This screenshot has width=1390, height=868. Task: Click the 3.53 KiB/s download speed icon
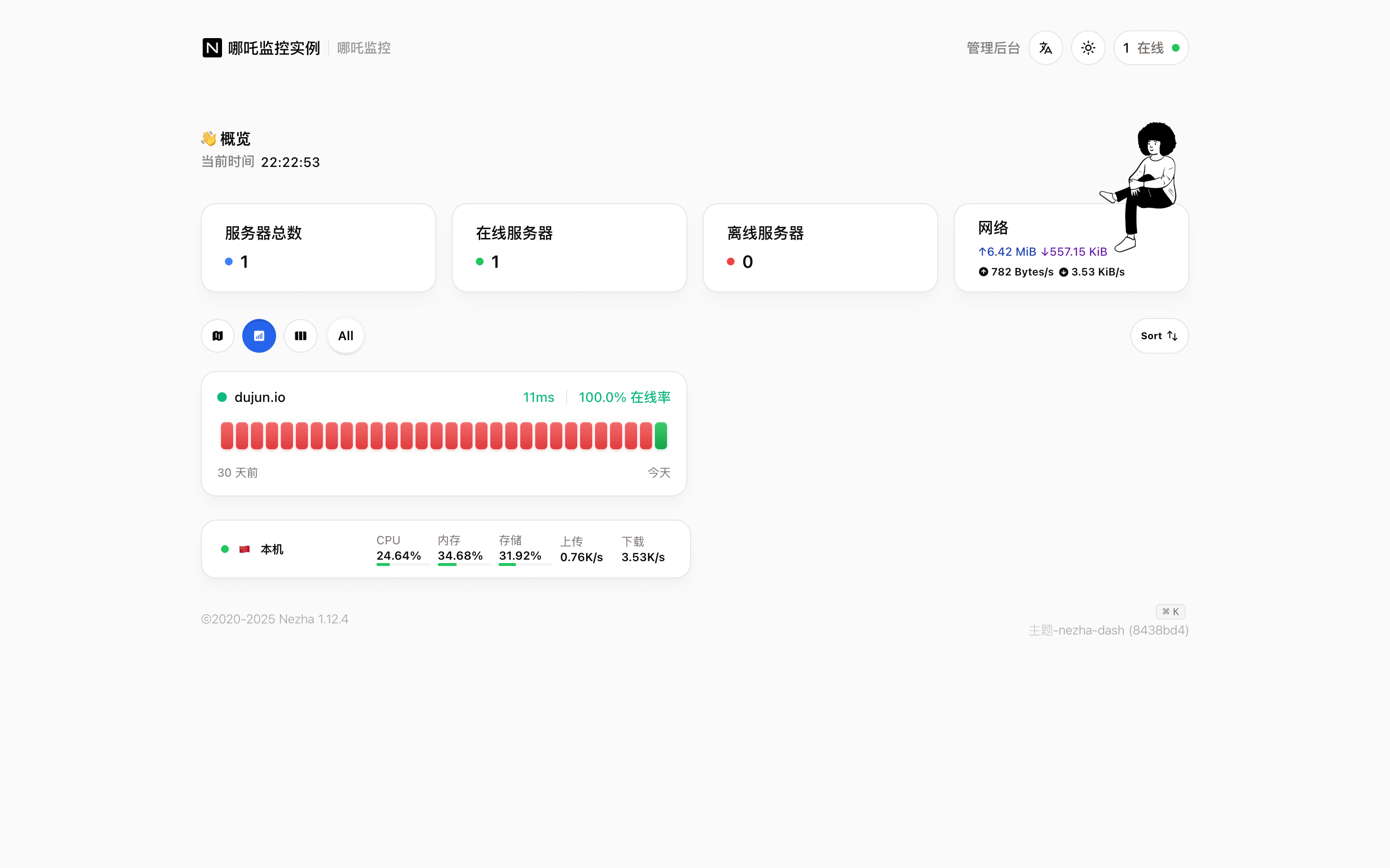[1063, 272]
